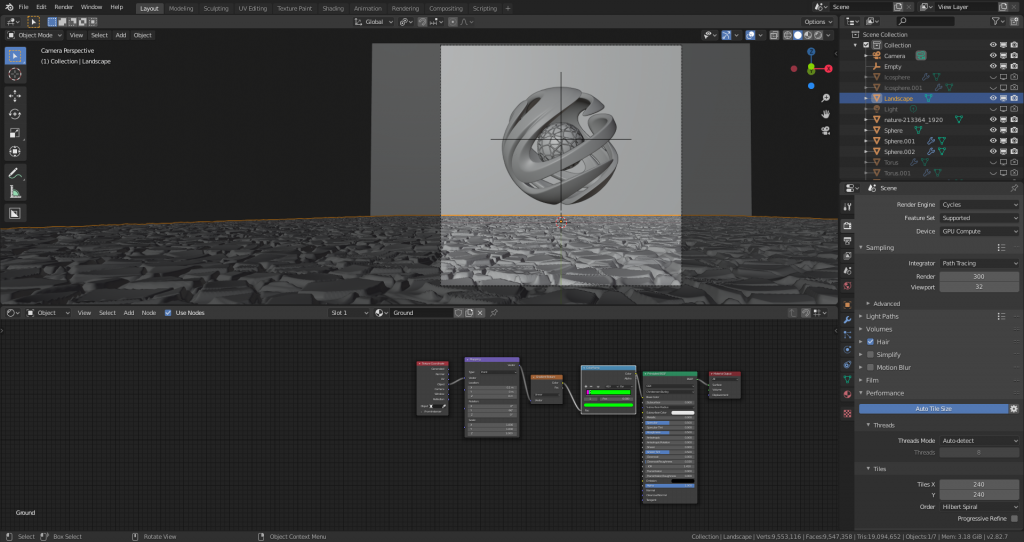Expand the Volumes panel

coord(878,329)
